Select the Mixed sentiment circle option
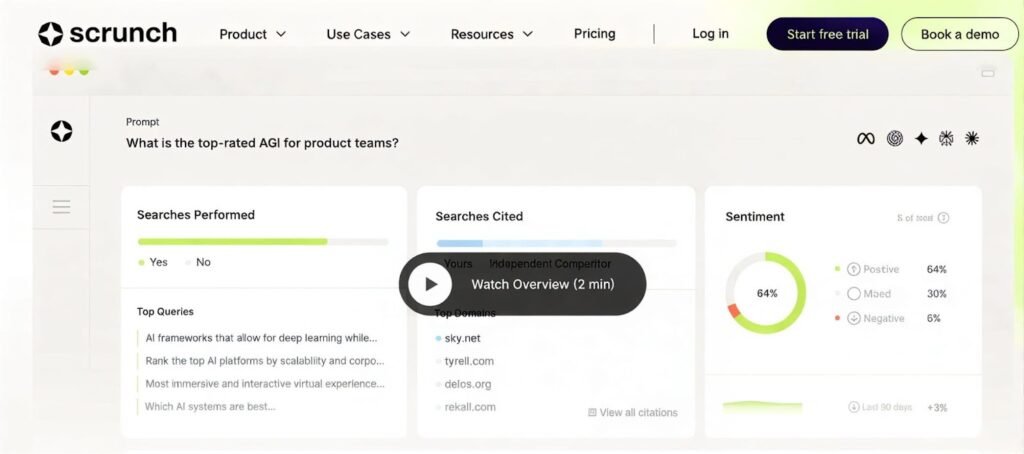Viewport: 1024px width, 454px height. click(x=853, y=294)
